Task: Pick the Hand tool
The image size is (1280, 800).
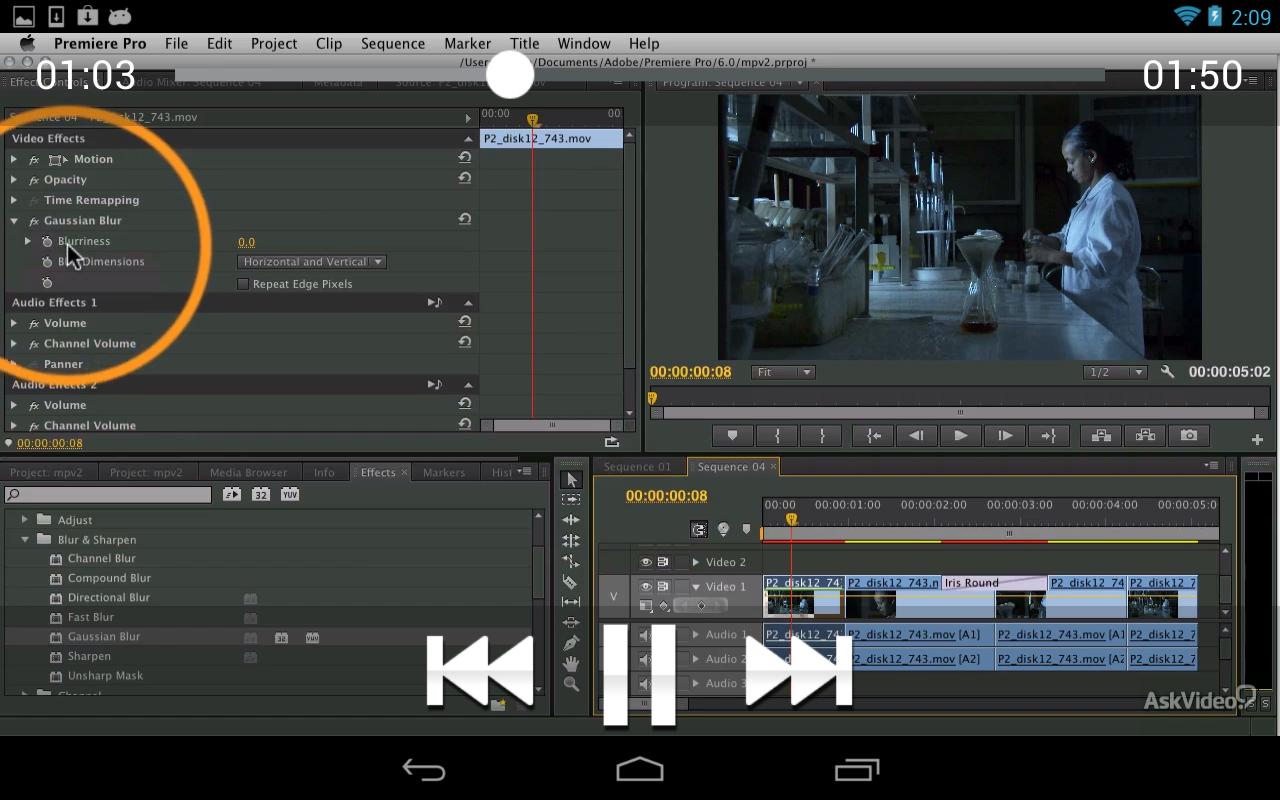Action: (571, 663)
